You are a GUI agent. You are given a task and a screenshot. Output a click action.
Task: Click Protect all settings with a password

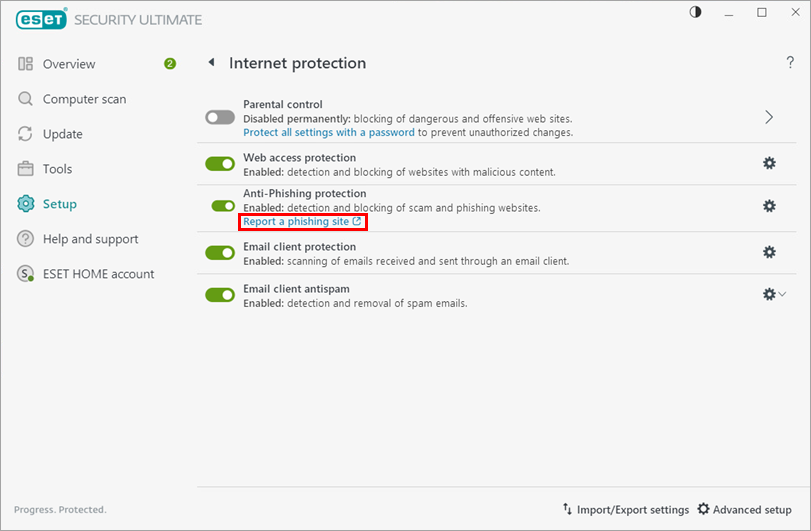[x=329, y=132]
